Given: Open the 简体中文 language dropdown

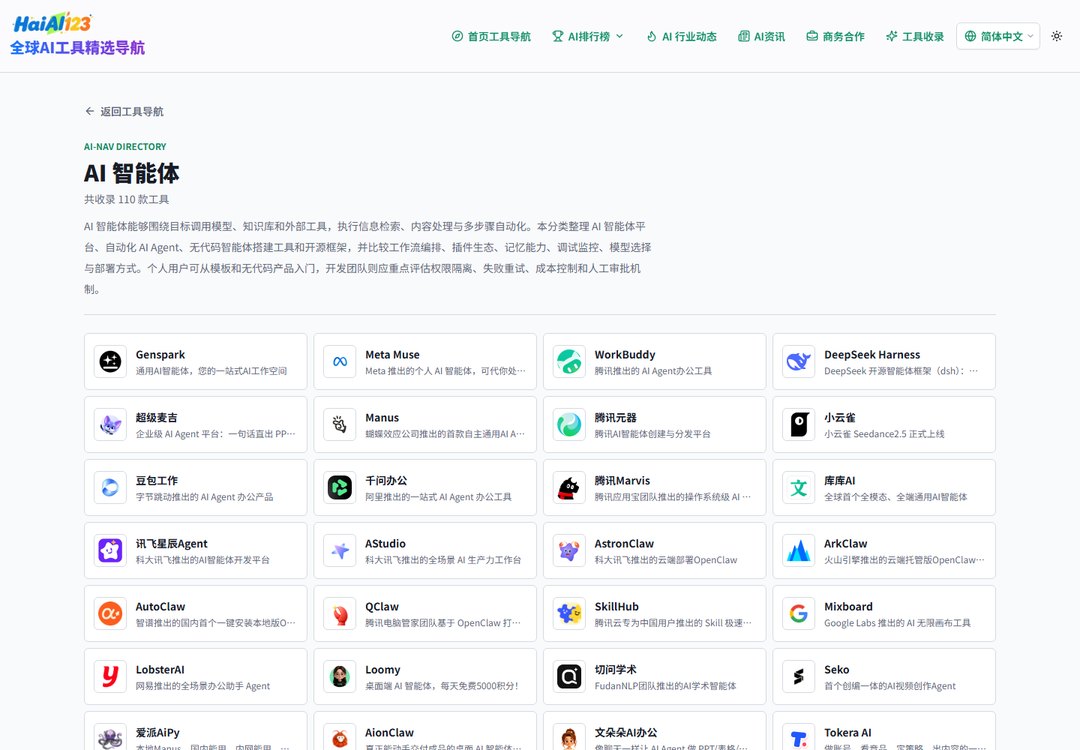Looking at the screenshot, I should (x=998, y=36).
